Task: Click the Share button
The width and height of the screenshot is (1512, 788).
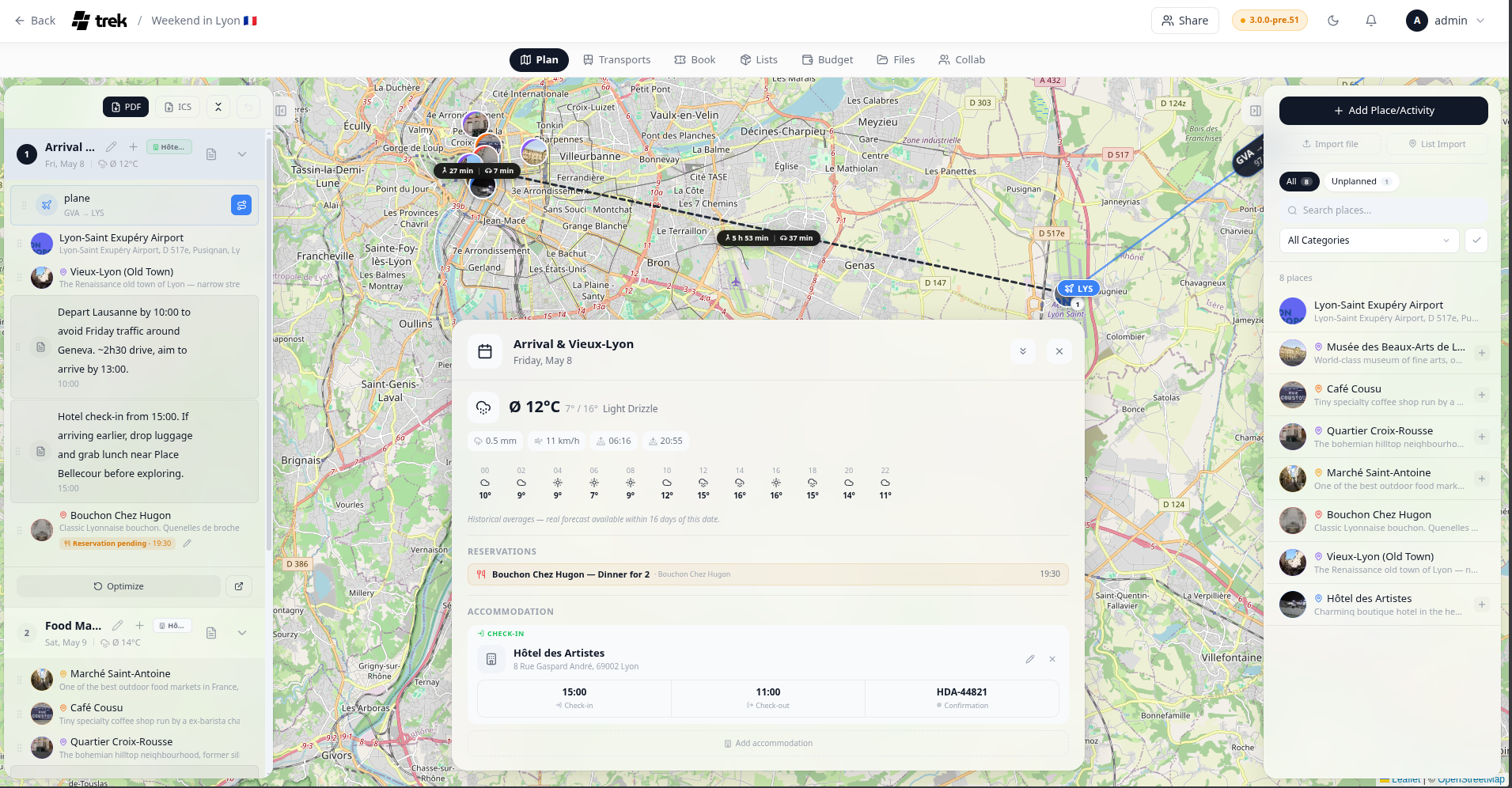Action: pos(1184,21)
